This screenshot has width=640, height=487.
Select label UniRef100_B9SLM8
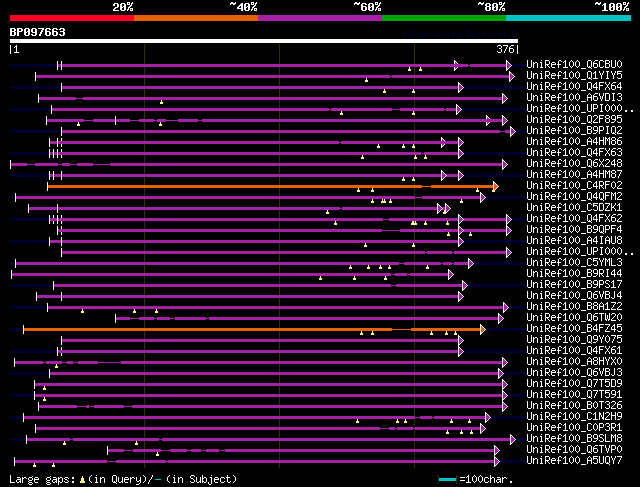coord(574,439)
